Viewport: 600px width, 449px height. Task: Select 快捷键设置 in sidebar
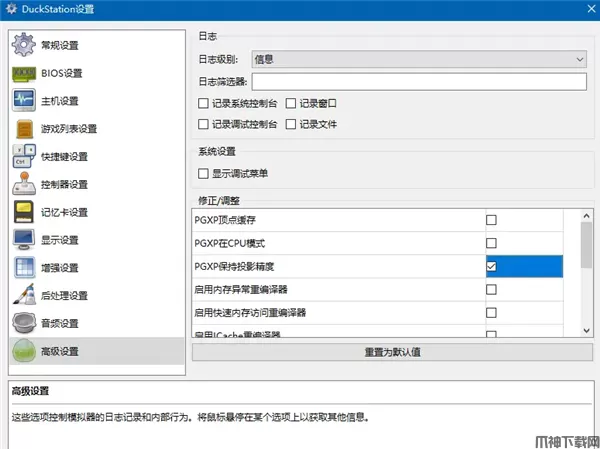[x=97, y=157]
